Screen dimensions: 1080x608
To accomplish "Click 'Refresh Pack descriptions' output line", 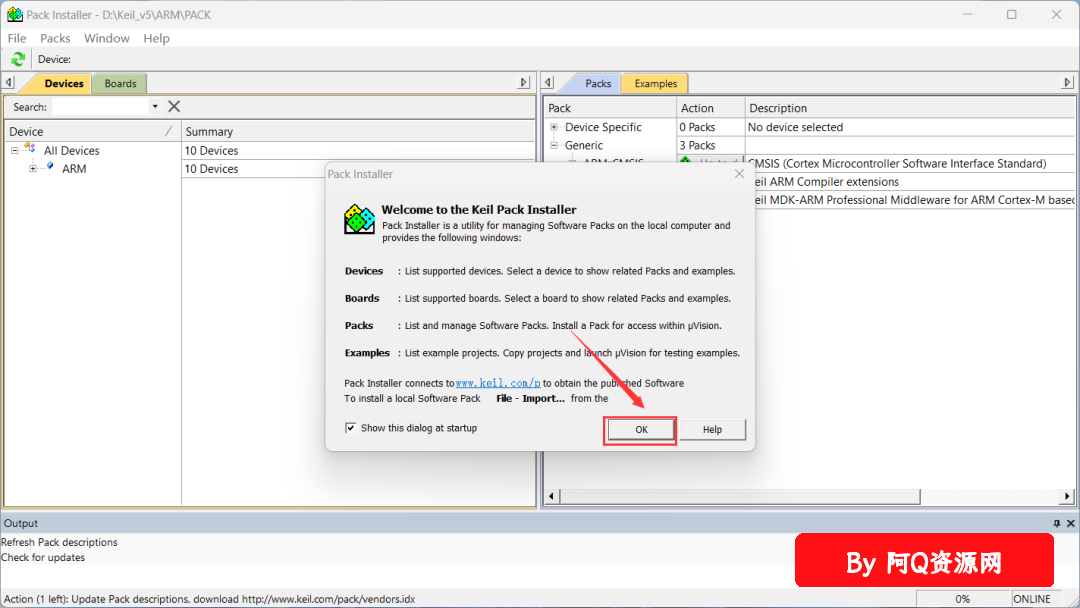I will tap(59, 543).
